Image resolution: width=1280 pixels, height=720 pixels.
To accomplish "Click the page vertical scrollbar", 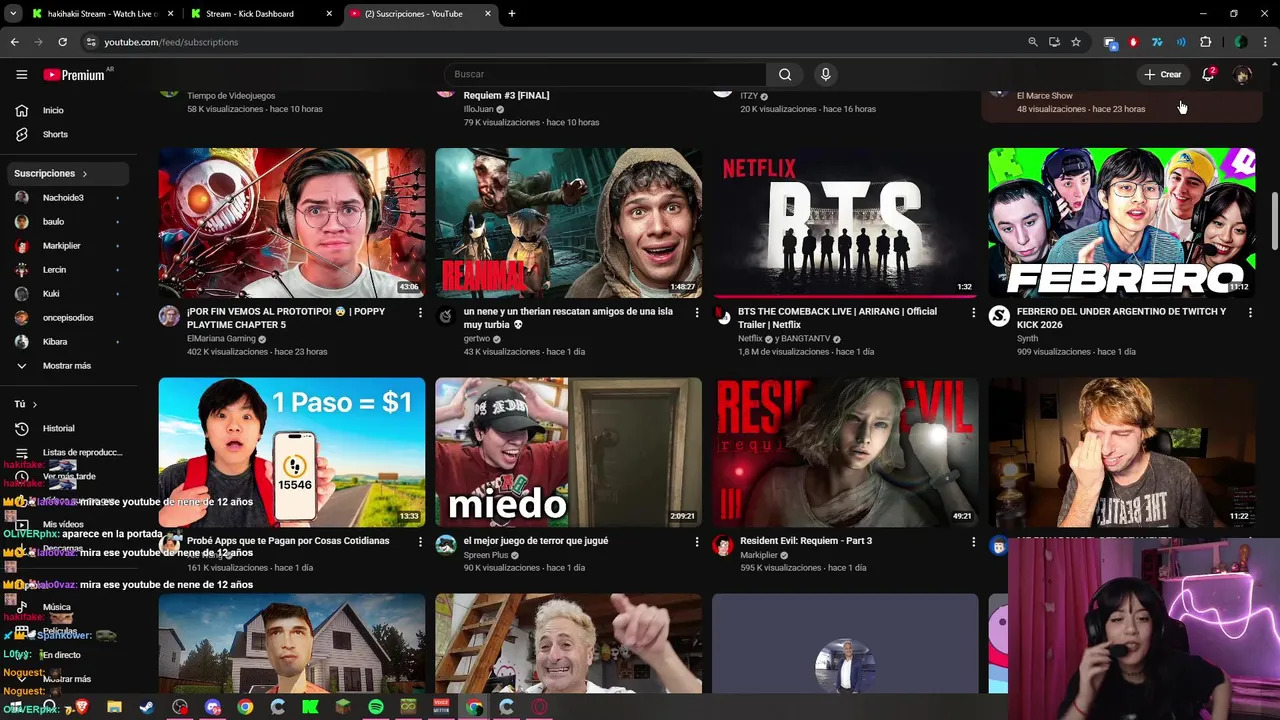I will 1274,220.
